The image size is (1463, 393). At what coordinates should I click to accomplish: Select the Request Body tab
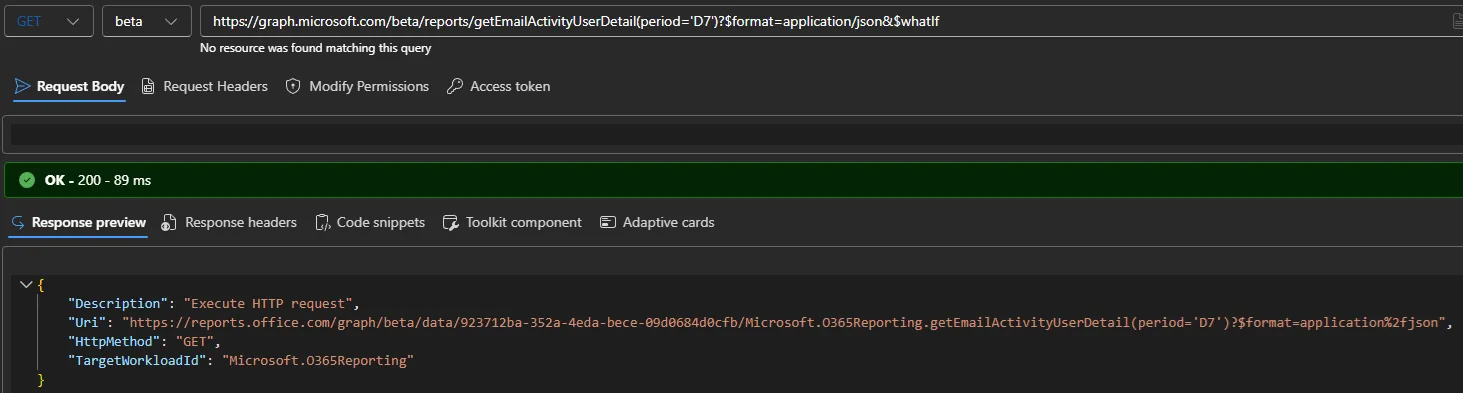[x=70, y=87]
